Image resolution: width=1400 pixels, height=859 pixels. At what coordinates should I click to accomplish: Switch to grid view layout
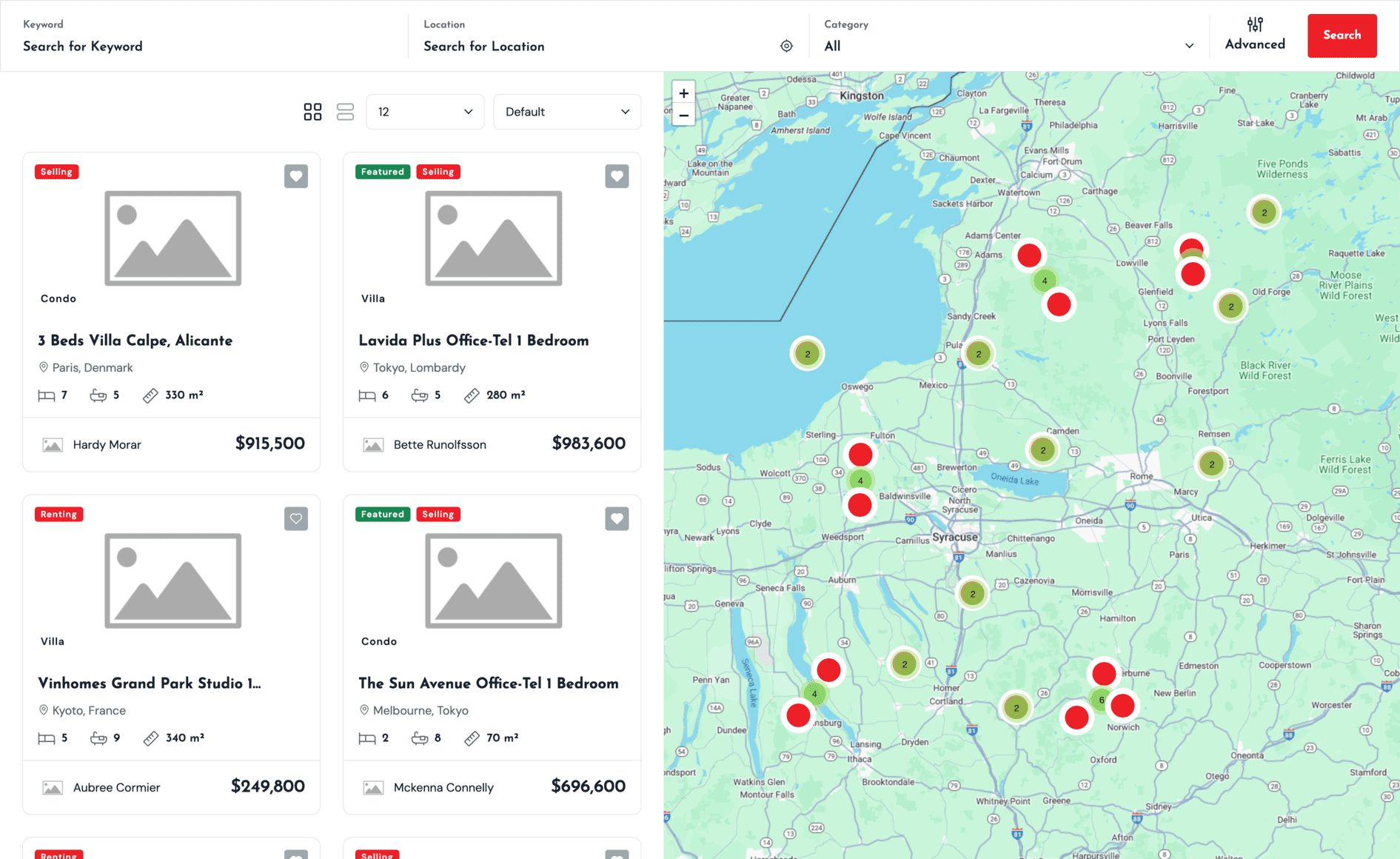pyautogui.click(x=312, y=112)
